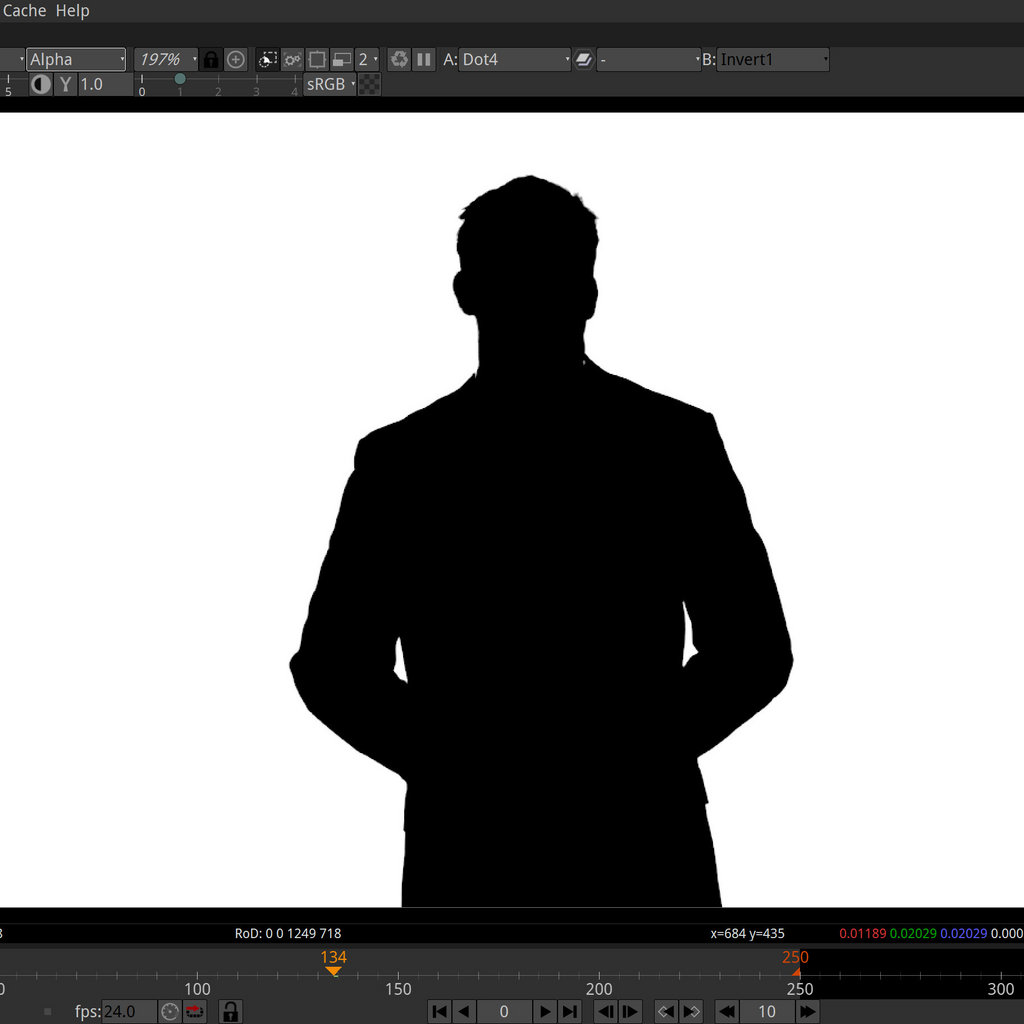Toggle the fps lock icon
The width and height of the screenshot is (1024, 1024).
(230, 1011)
